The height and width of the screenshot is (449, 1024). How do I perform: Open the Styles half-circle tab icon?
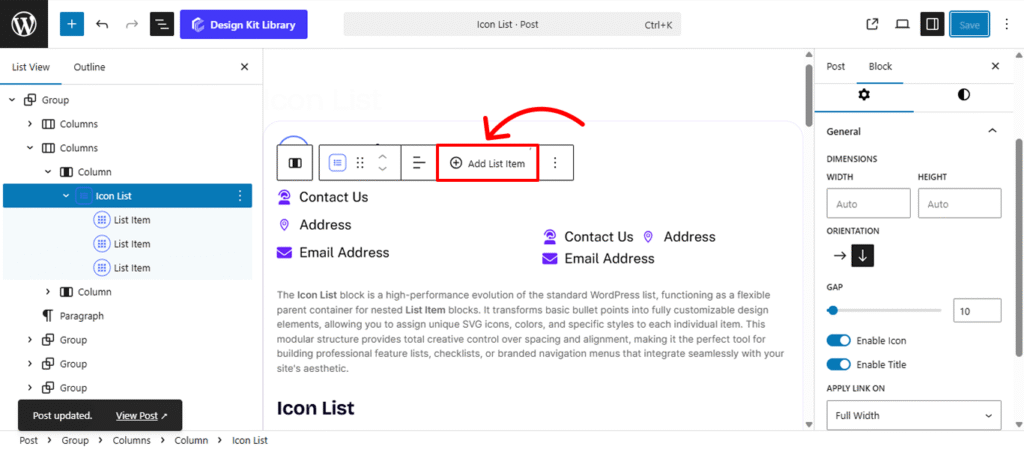(963, 94)
